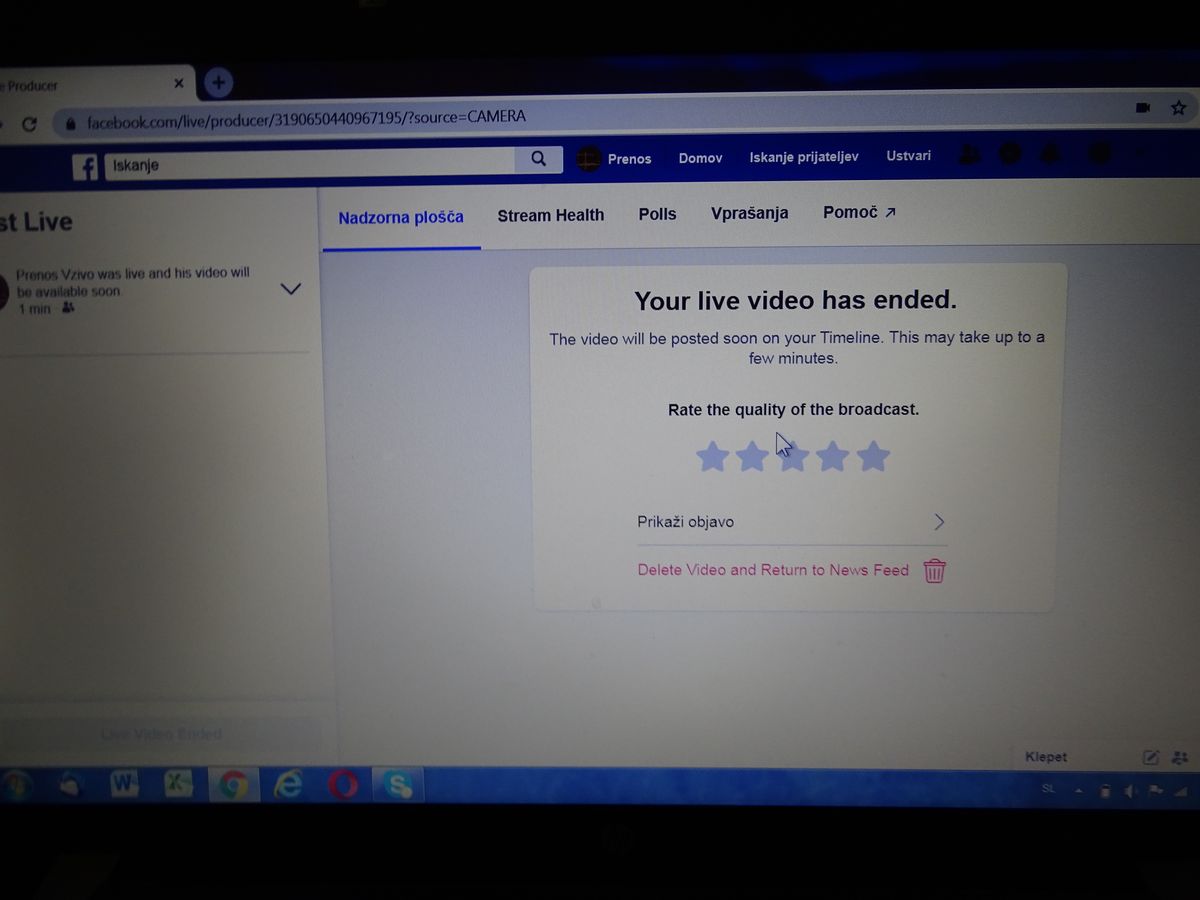Rate the broadcast five stars
The image size is (1200, 900).
873,456
